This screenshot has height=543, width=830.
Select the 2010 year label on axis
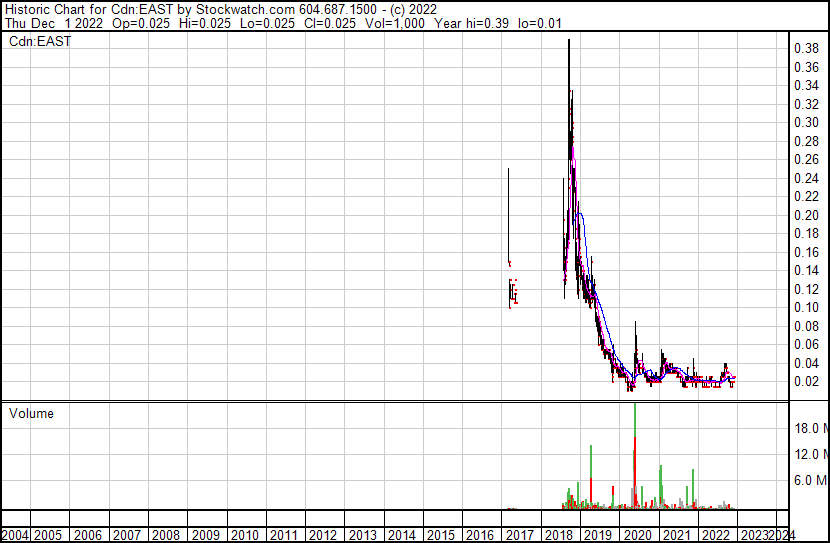pos(245,535)
